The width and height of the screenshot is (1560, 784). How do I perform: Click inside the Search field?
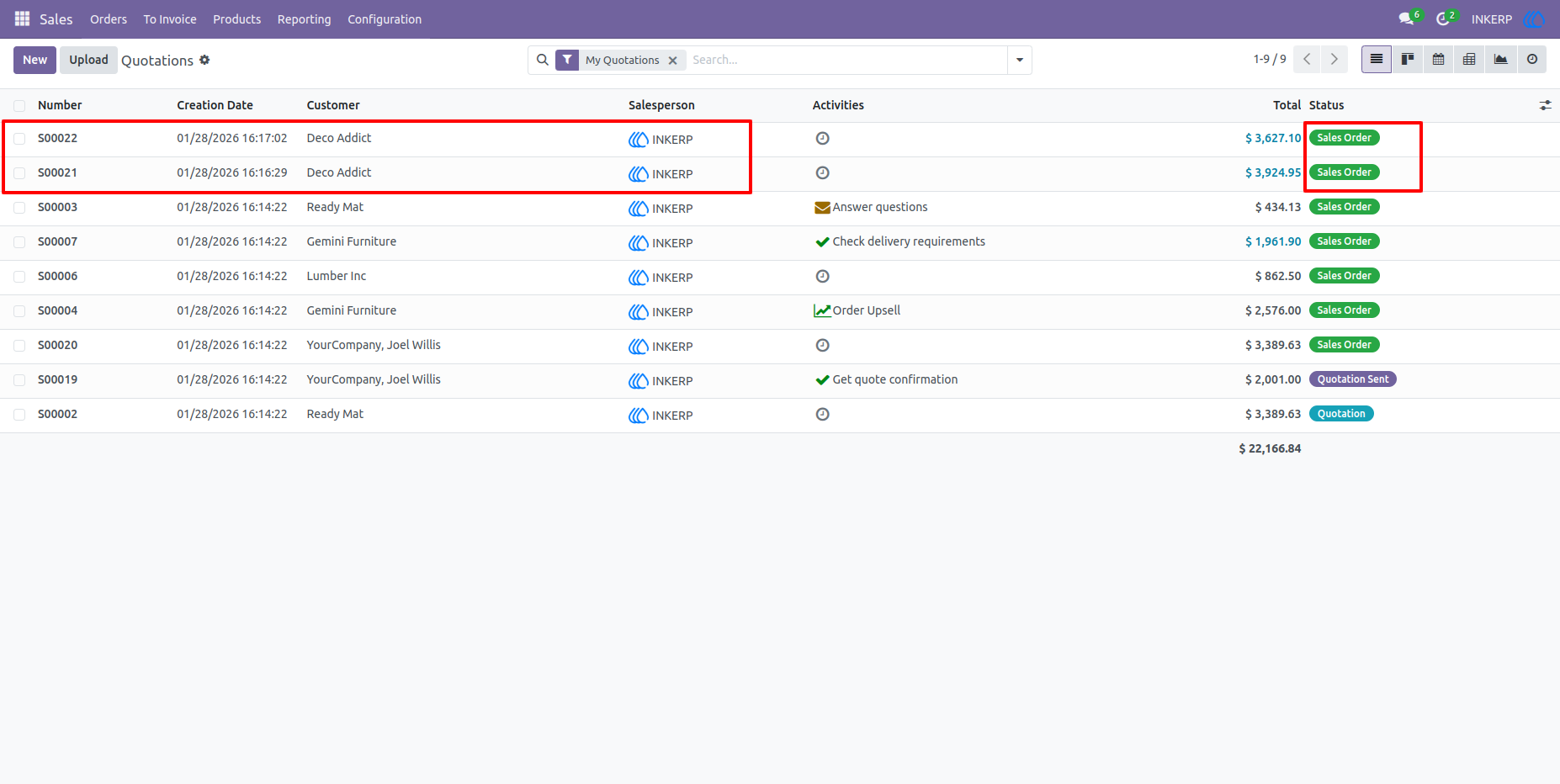point(846,60)
